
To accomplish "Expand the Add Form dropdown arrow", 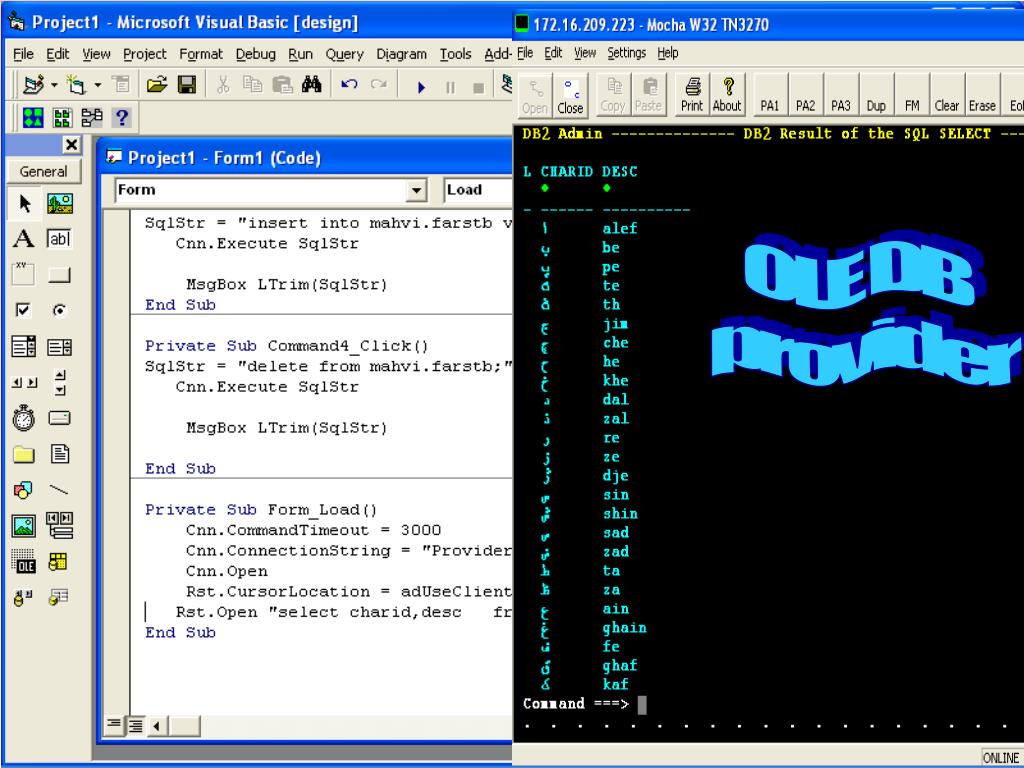I will pos(97,84).
